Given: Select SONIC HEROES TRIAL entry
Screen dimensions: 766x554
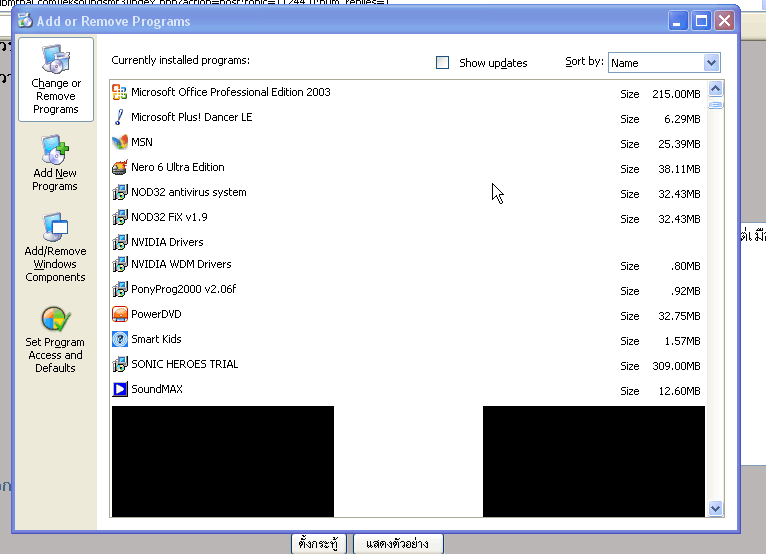Looking at the screenshot, I should coord(408,364).
